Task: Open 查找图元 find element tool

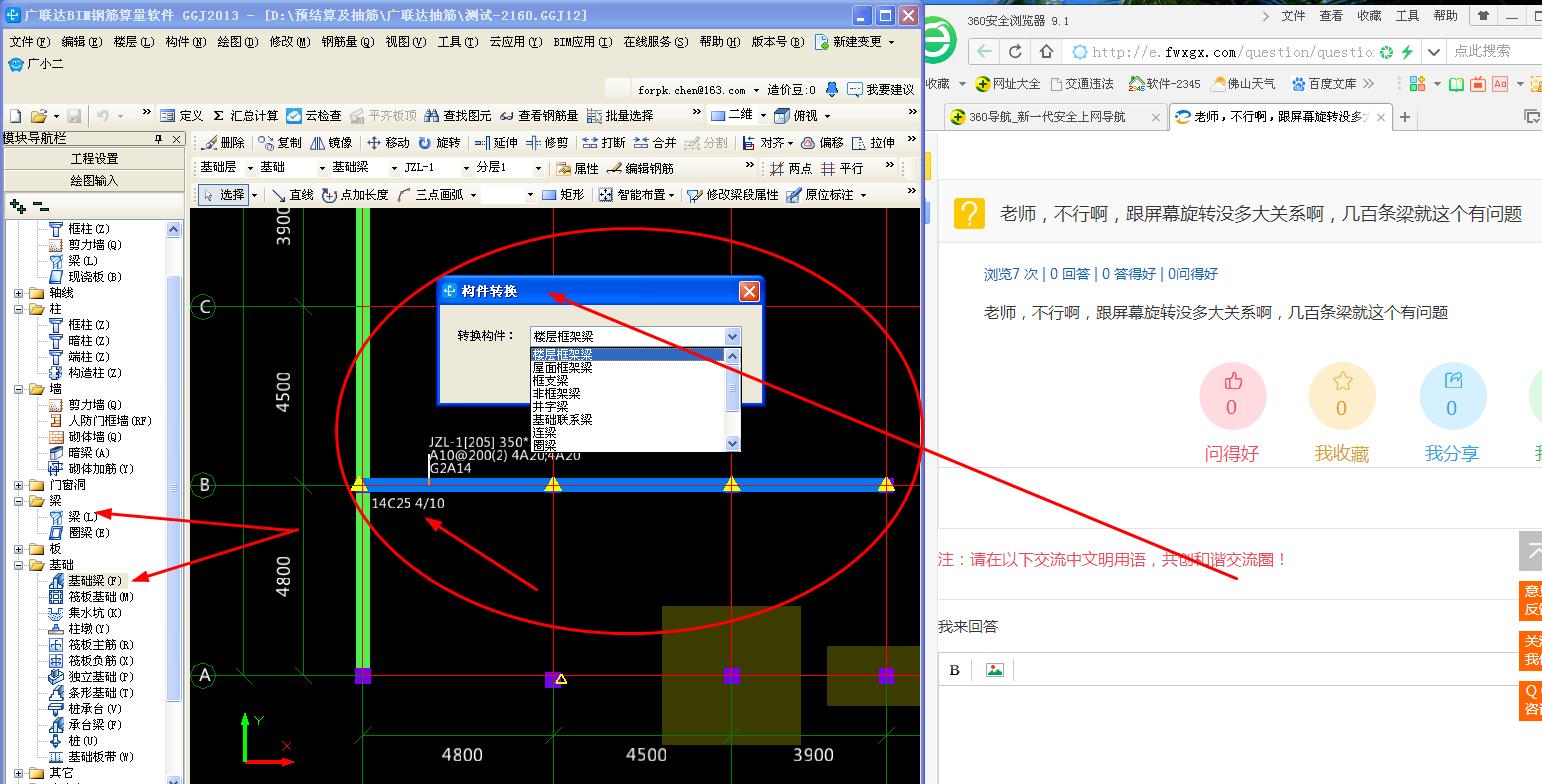Action: click(x=458, y=116)
